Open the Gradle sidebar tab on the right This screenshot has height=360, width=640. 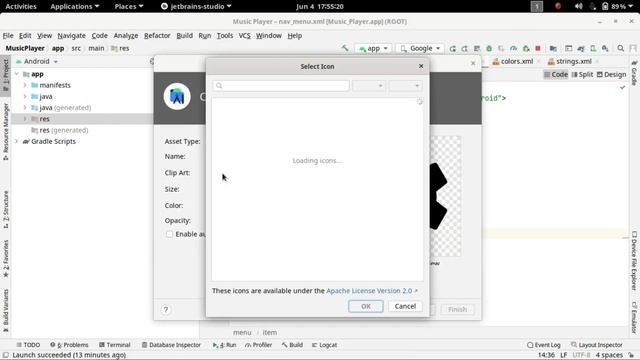click(634, 73)
